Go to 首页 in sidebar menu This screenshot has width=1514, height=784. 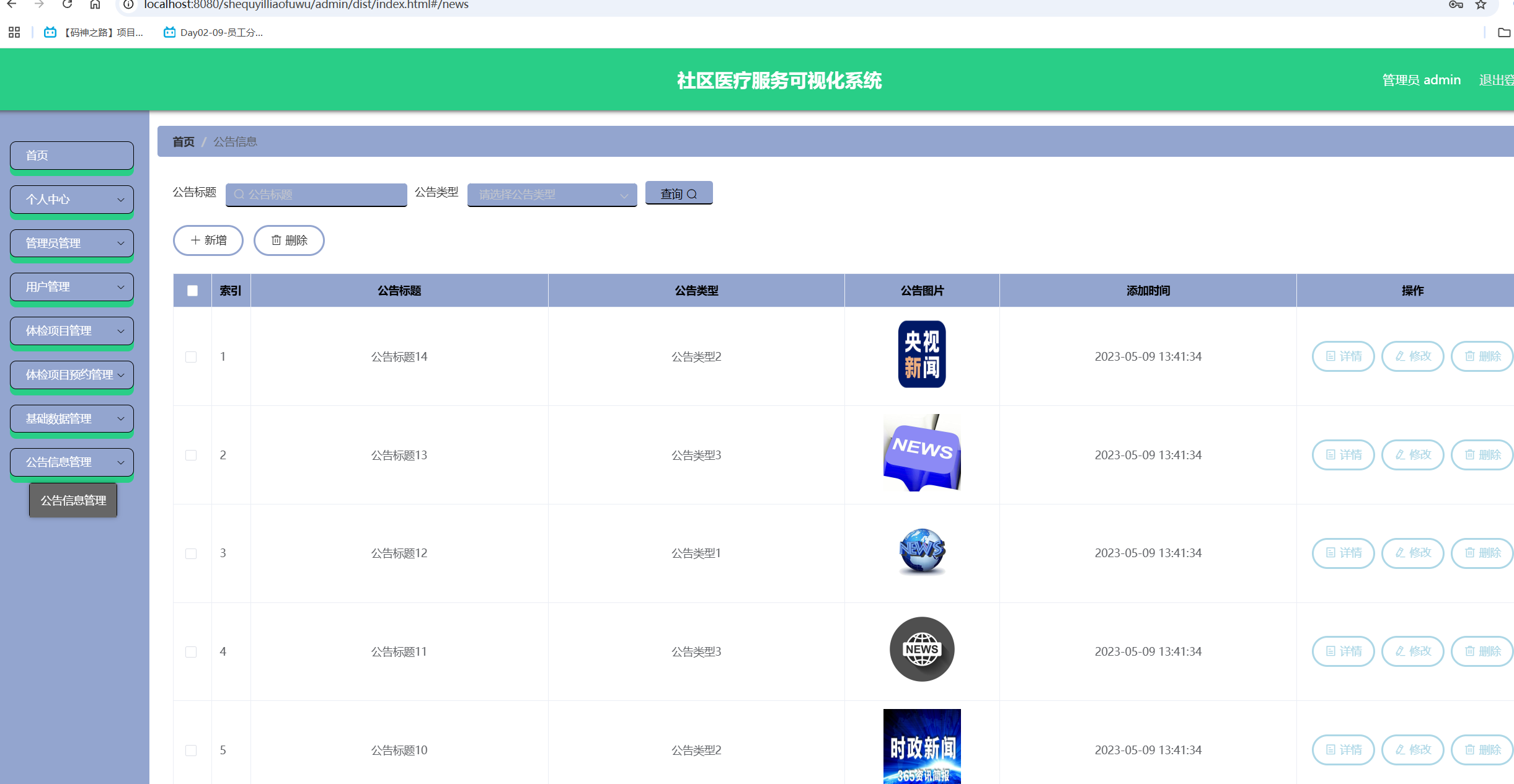point(72,156)
